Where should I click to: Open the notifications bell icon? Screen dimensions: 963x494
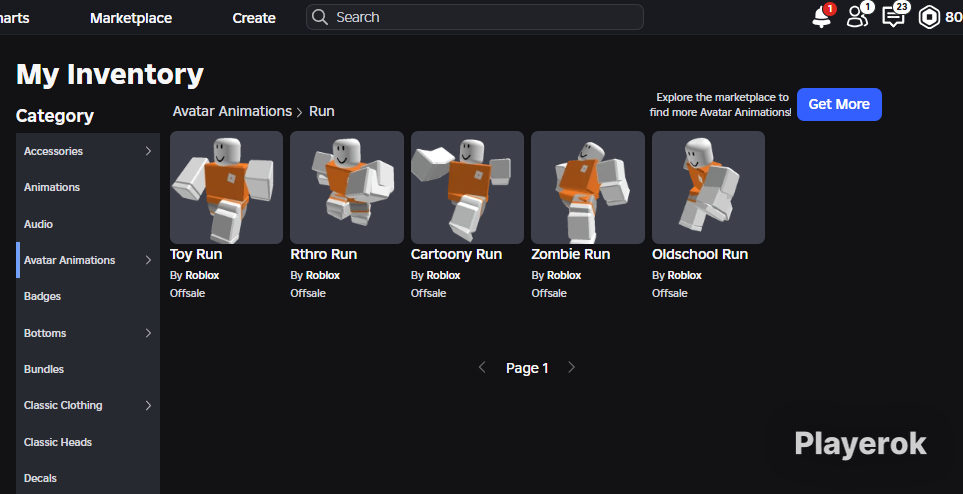(821, 17)
